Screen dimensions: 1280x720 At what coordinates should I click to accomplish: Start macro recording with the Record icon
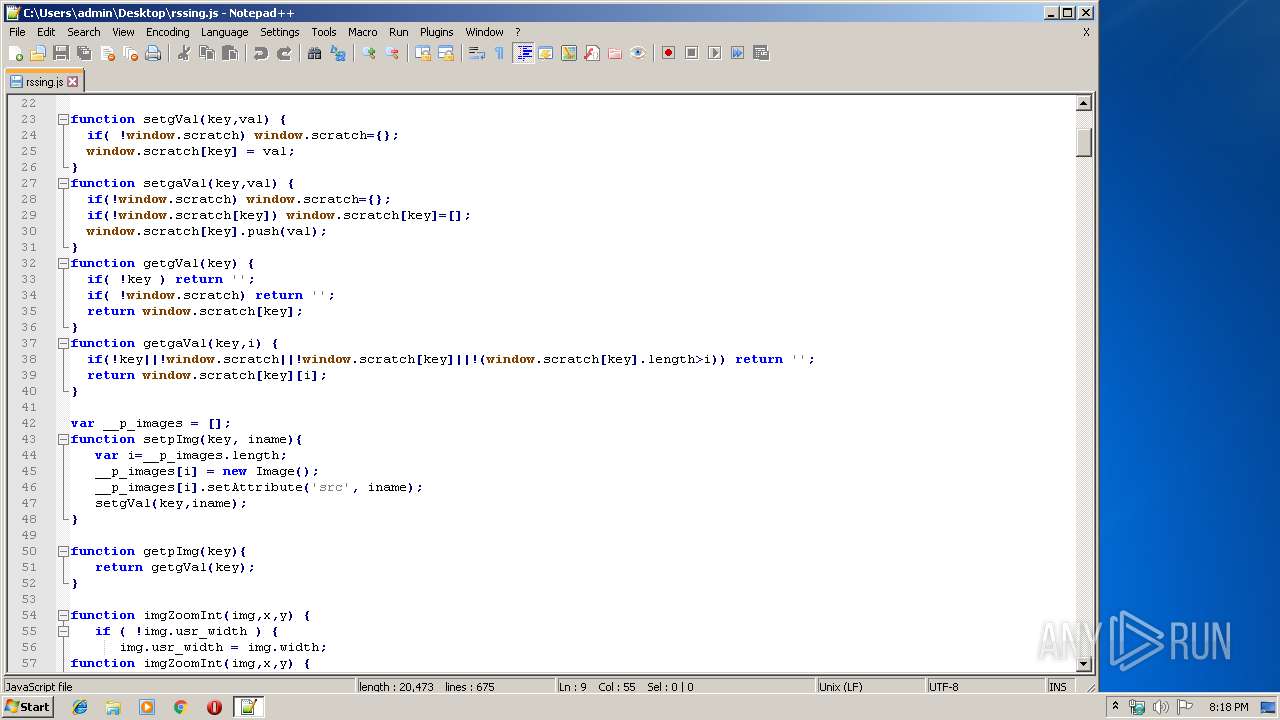tap(668, 53)
